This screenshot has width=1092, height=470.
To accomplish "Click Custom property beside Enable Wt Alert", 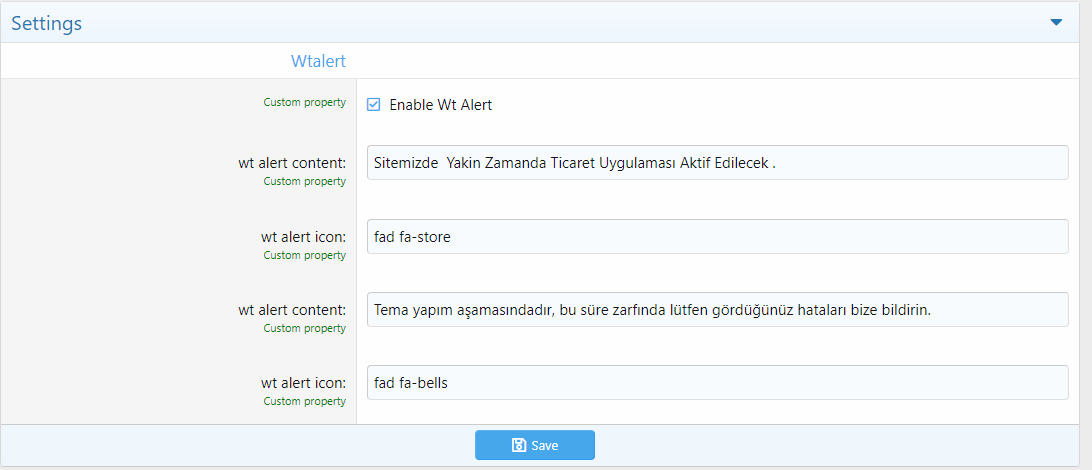I will (x=304, y=102).
